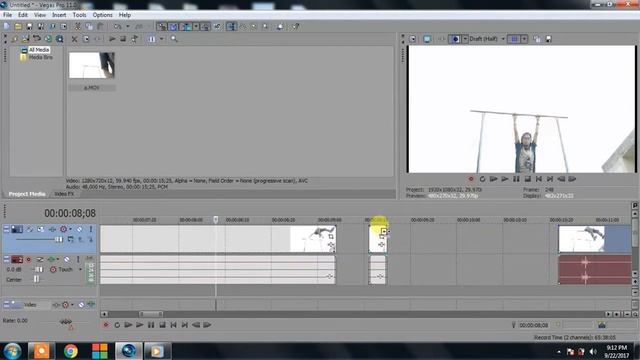Screen dimensions: 640x360
Task: Play from start on the timeline transport bar
Action: click(128, 325)
